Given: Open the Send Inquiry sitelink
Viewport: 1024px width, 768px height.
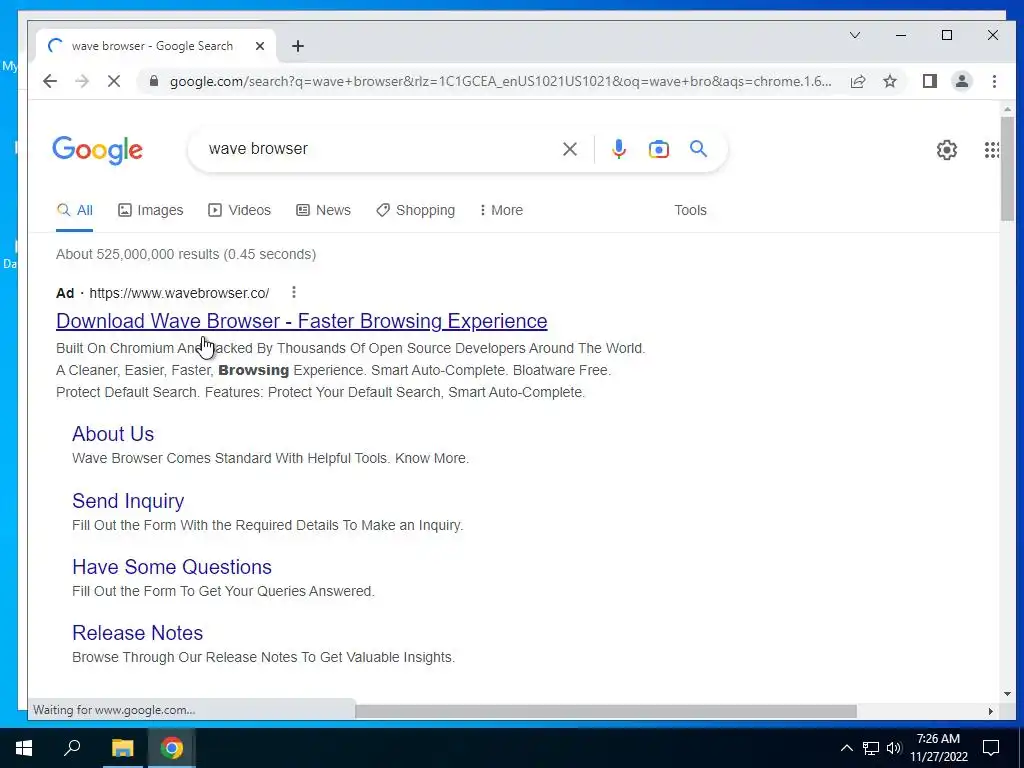Looking at the screenshot, I should click(128, 501).
